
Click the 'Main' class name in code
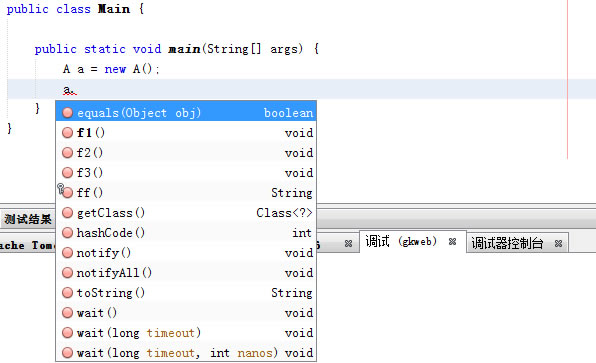pos(114,9)
